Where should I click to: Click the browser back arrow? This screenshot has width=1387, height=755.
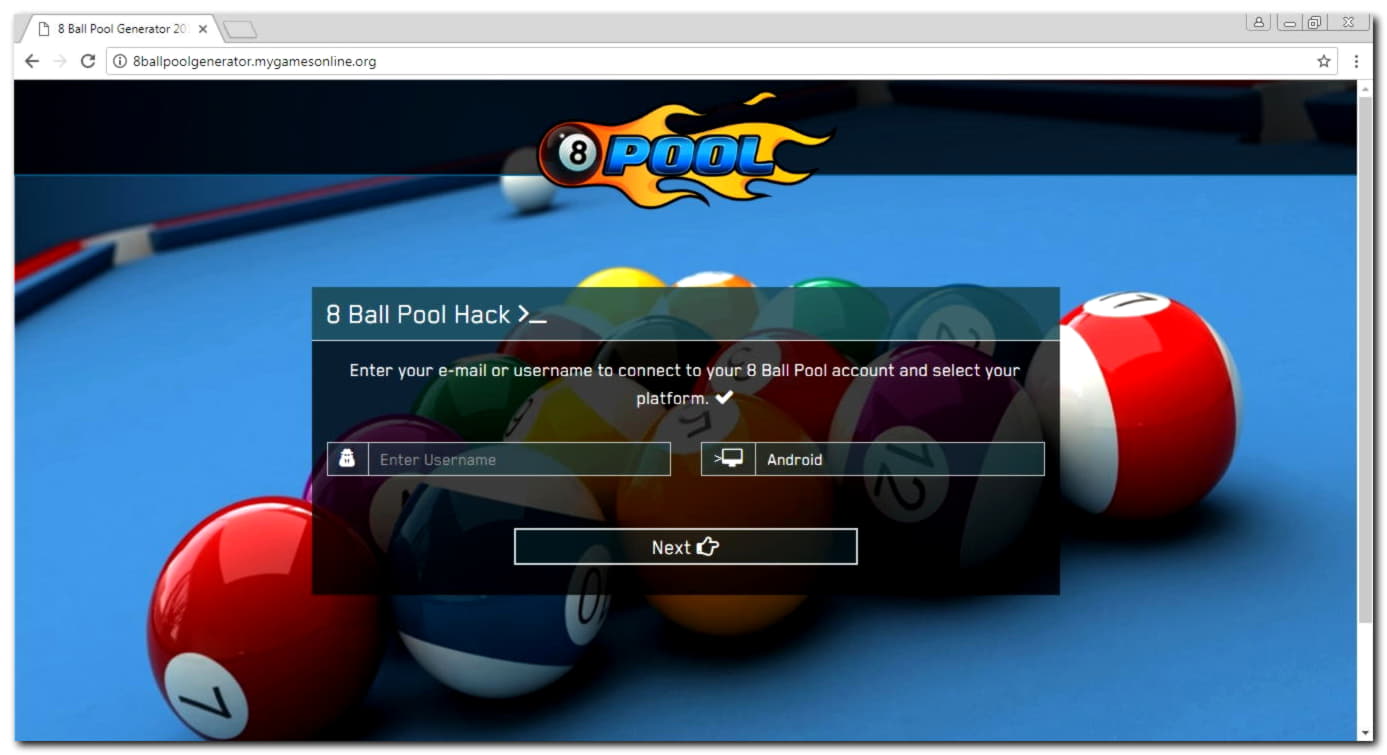tap(32, 61)
